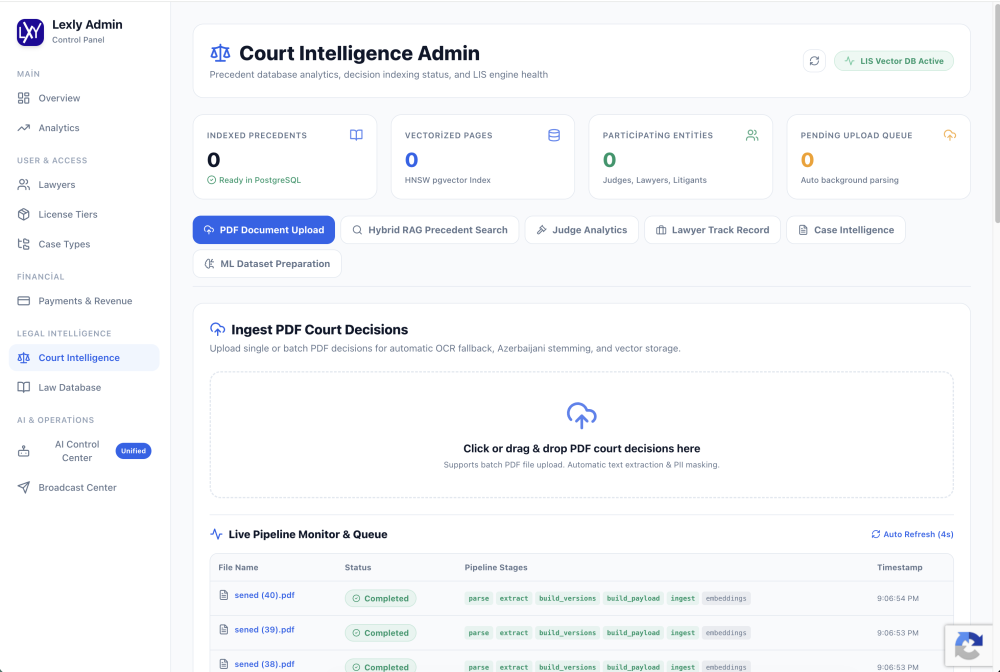
Task: Select the ML Dataset Preparation tab
Action: 267,264
